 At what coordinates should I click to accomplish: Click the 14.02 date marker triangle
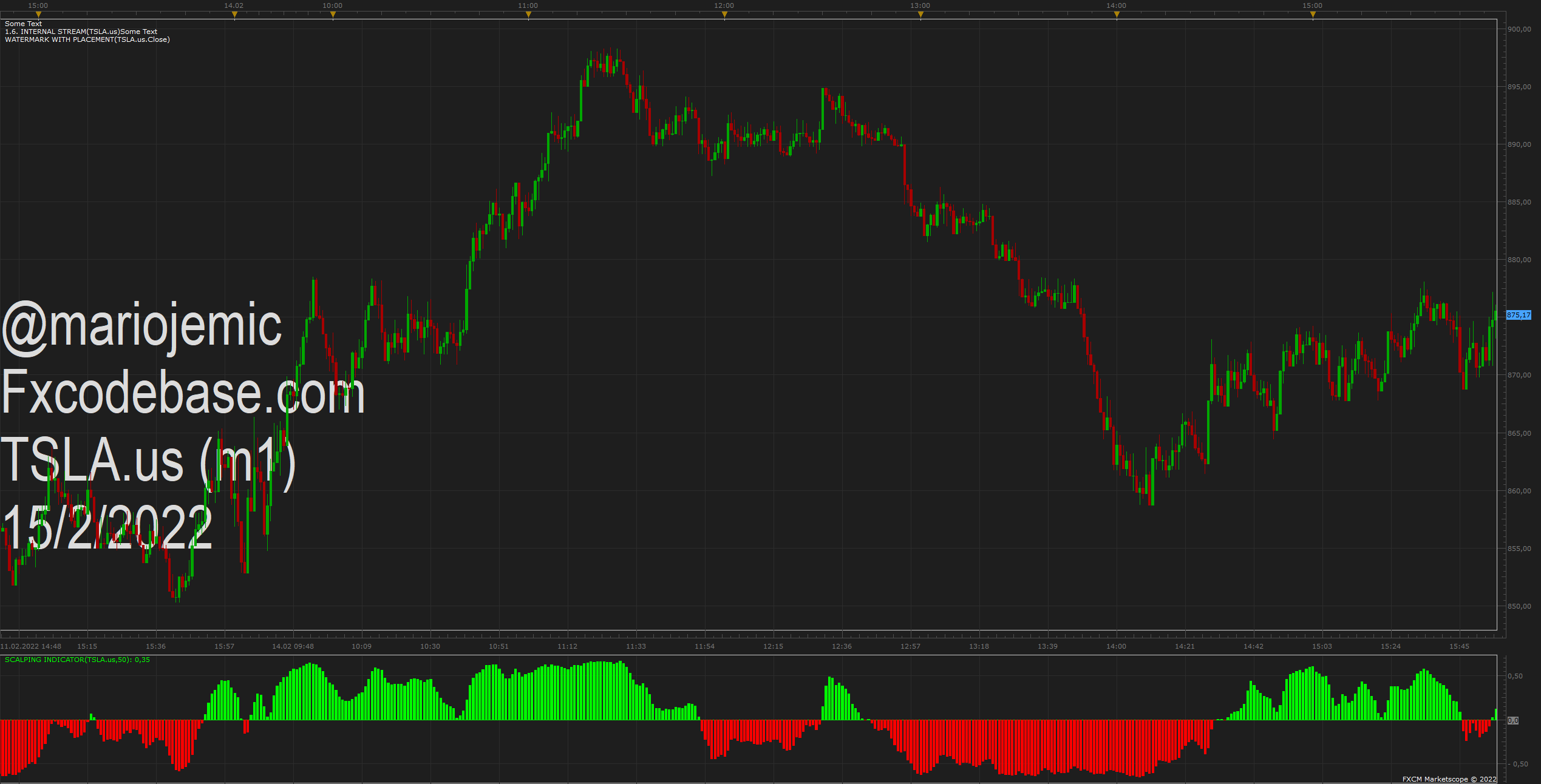[234, 15]
